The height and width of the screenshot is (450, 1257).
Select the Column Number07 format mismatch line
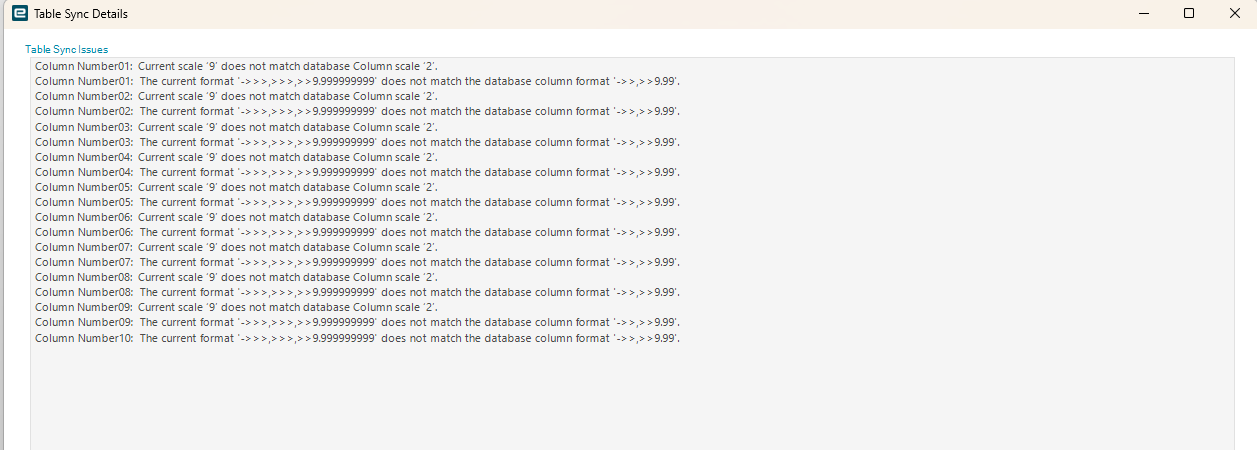(x=358, y=262)
